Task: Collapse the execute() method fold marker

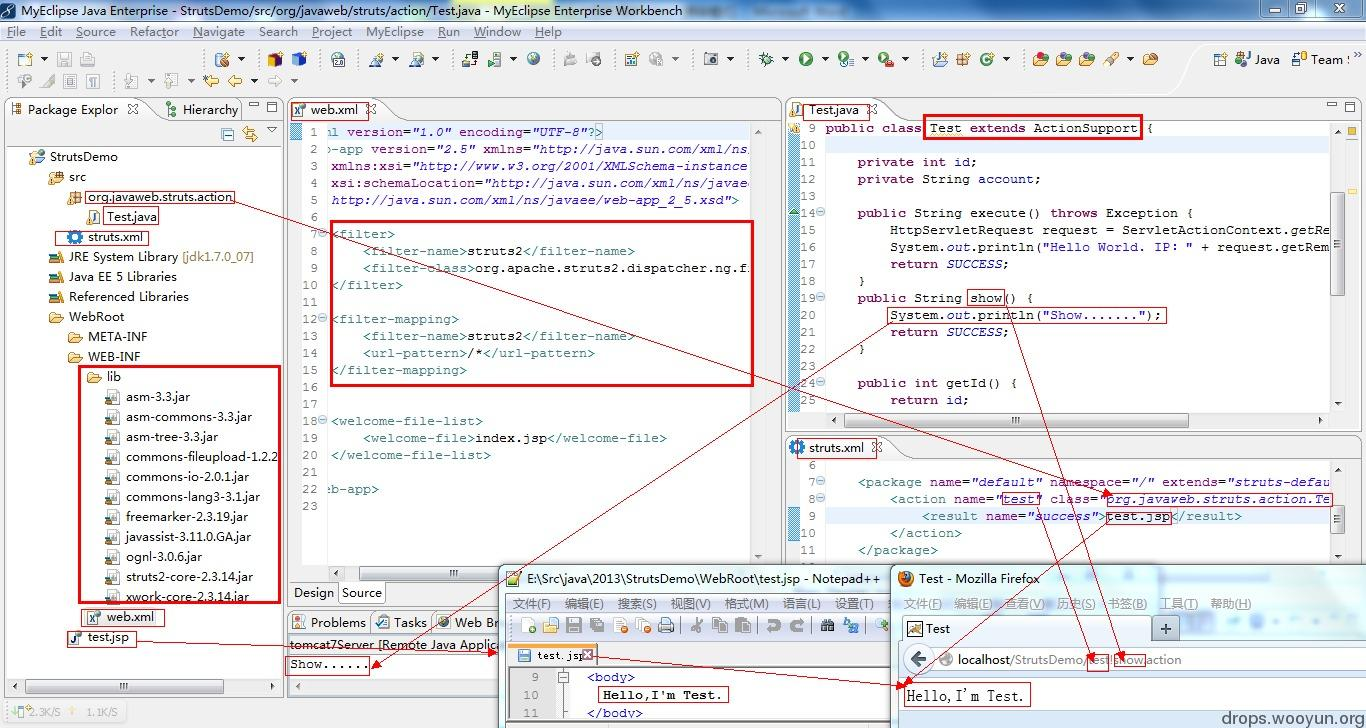Action: pos(821,213)
